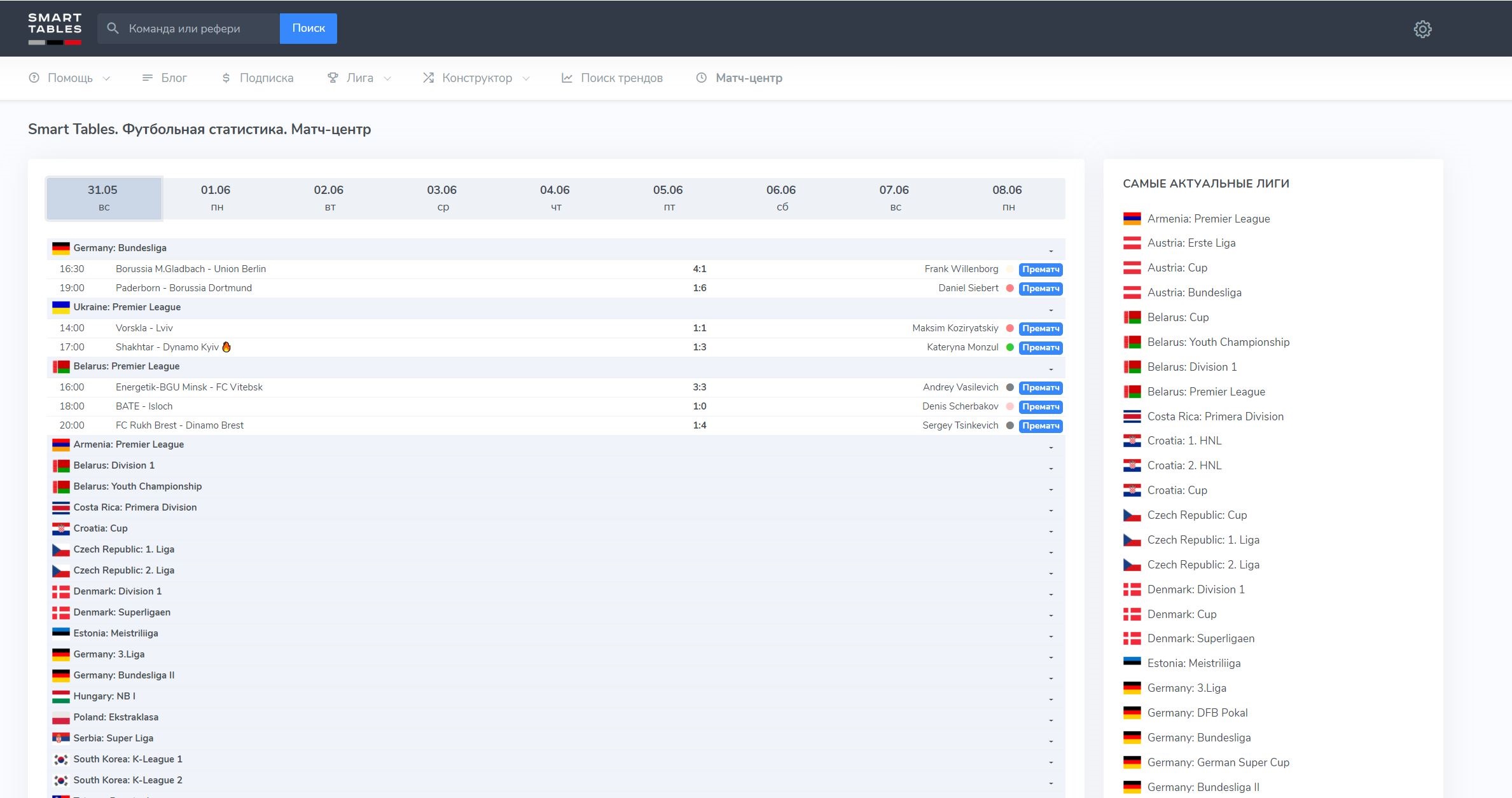
Task: Click gray dot next to Andrey Vasilevich
Action: [1009, 387]
